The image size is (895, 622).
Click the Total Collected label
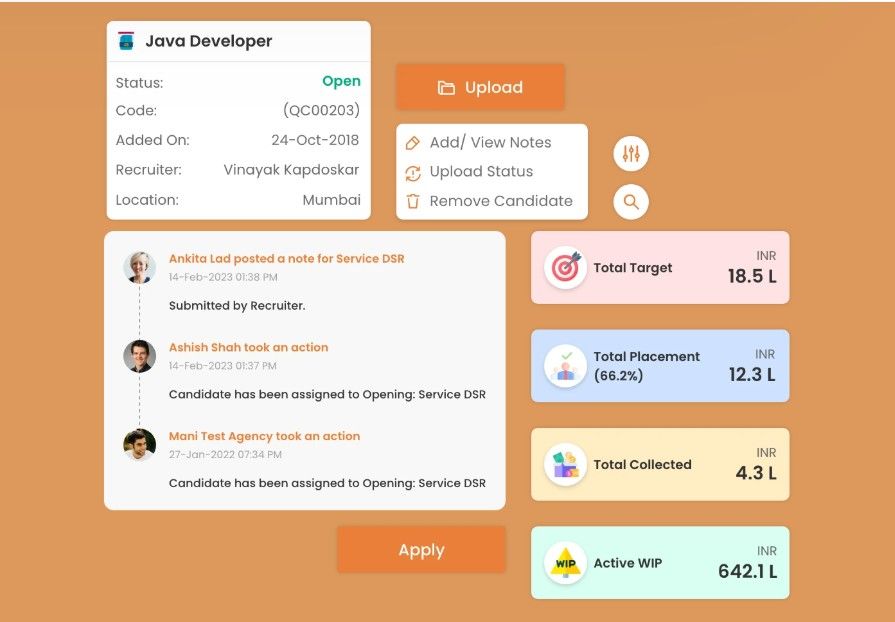(642, 465)
